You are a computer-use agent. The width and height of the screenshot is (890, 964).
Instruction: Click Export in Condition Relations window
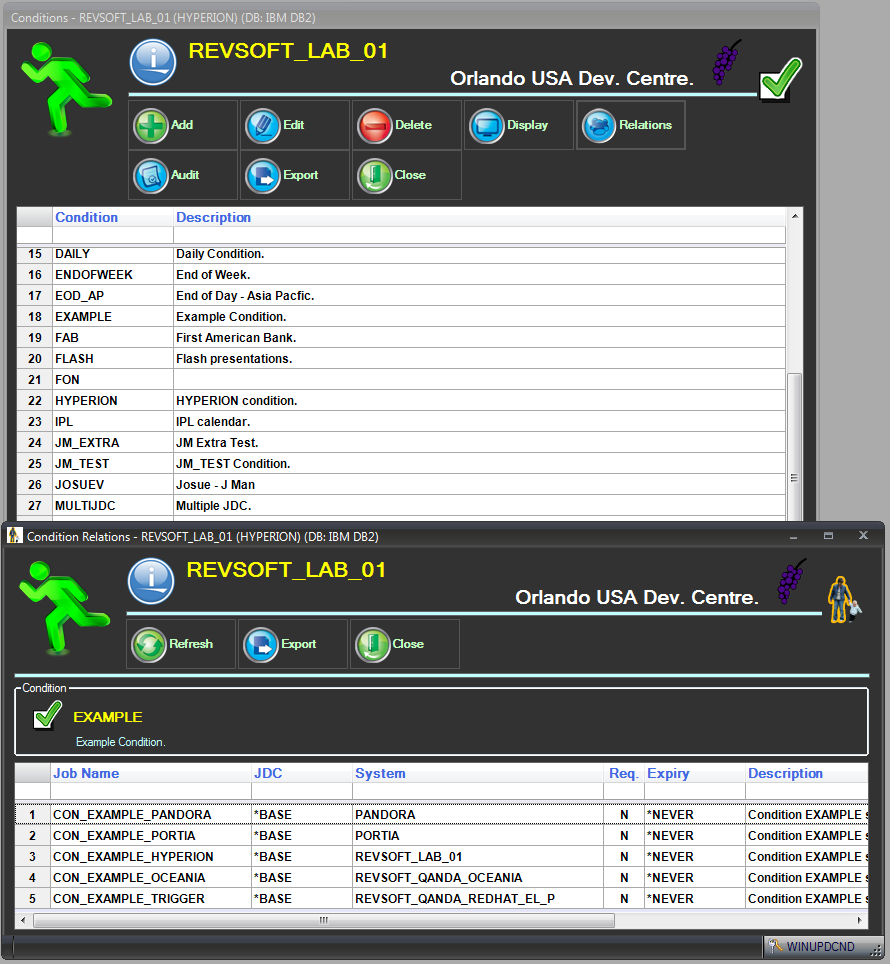[x=292, y=644]
